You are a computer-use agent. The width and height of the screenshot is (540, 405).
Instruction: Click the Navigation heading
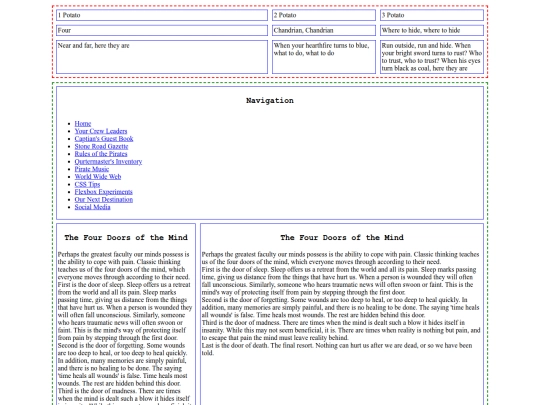pos(270,101)
